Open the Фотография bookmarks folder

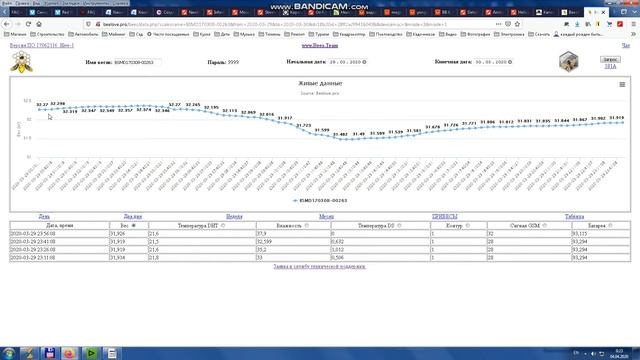tap(476, 35)
